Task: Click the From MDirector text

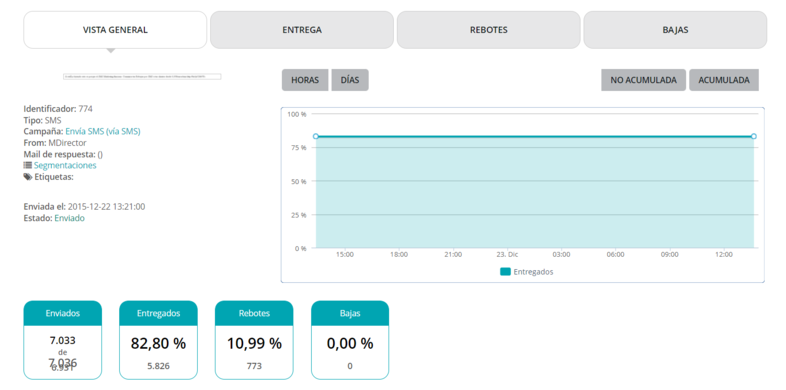Action: pos(55,143)
